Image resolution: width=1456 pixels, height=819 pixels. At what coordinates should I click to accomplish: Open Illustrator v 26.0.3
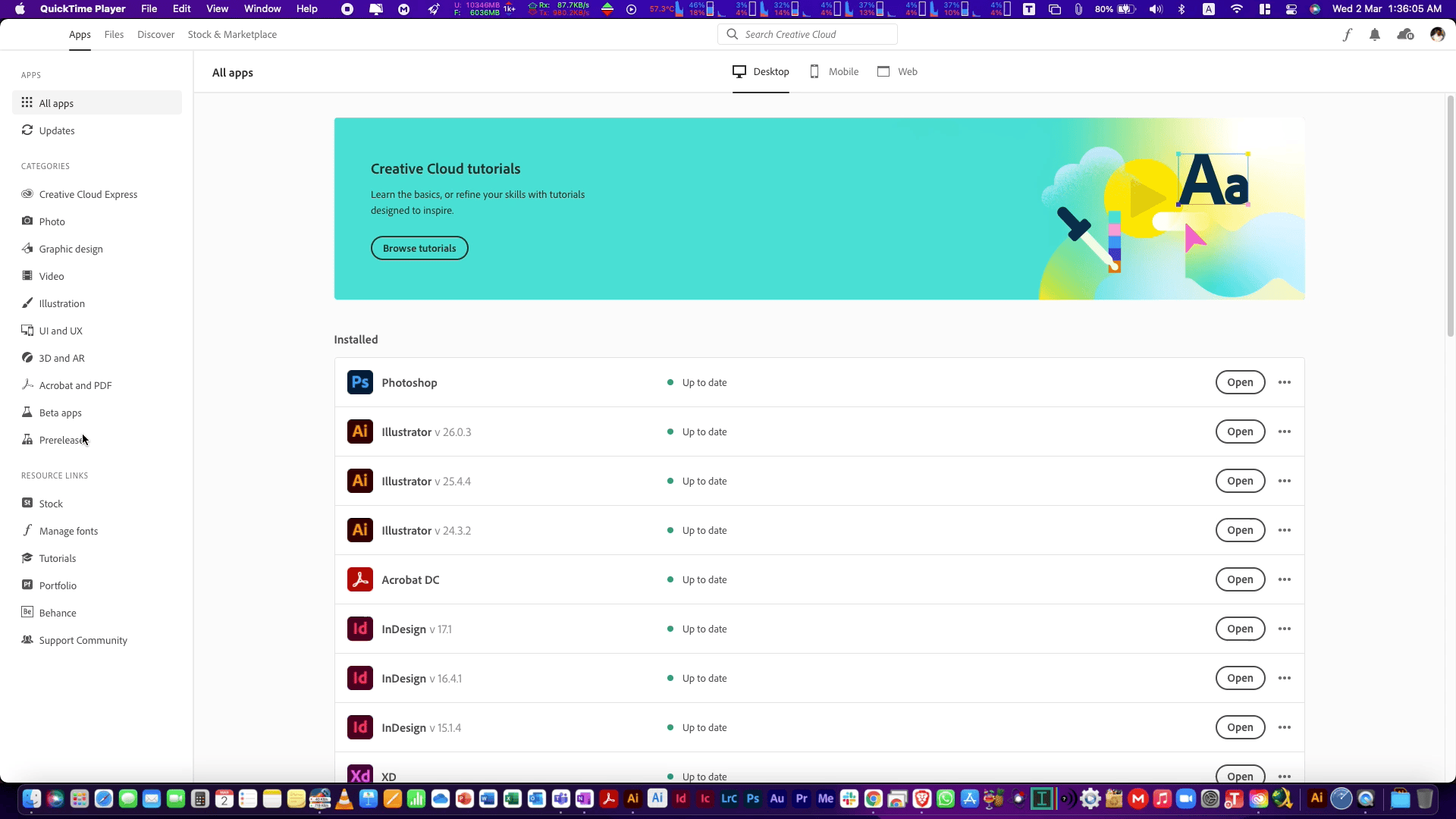[x=1240, y=431]
